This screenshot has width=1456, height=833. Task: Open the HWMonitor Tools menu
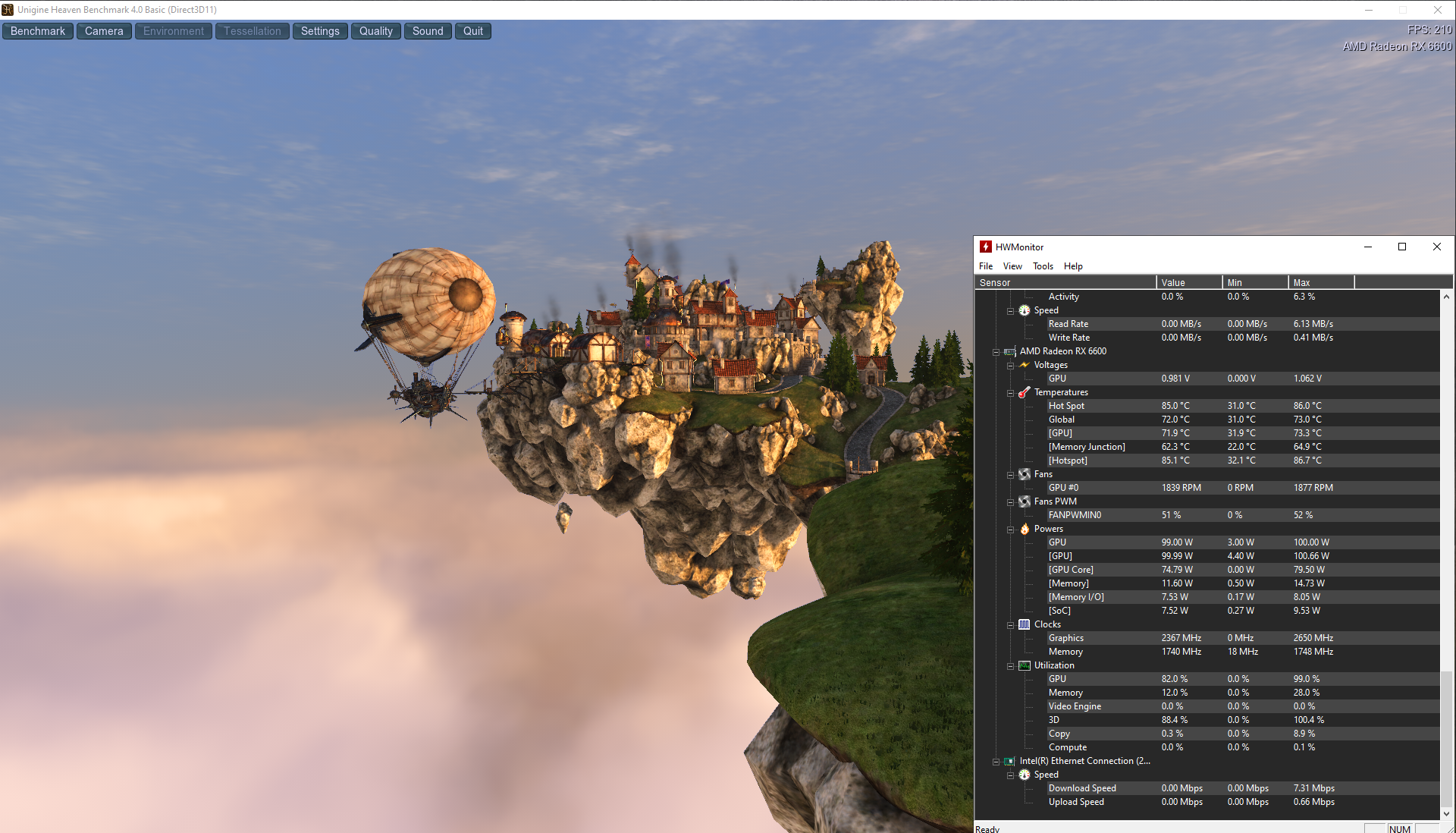tap(1043, 266)
